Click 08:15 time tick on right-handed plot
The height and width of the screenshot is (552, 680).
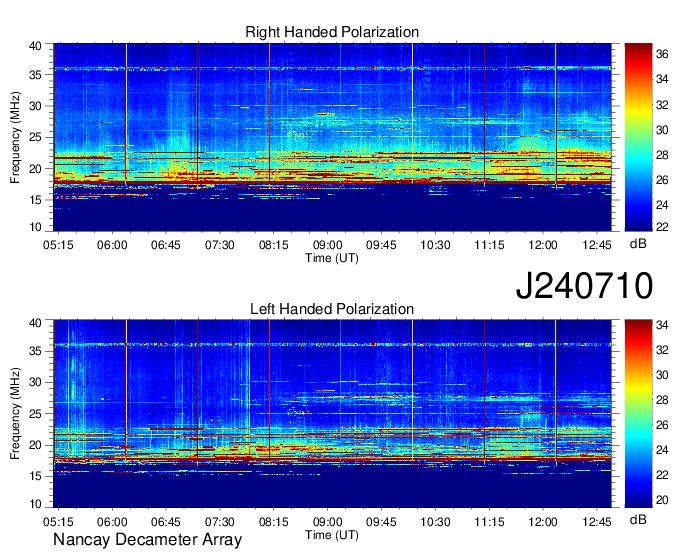(x=274, y=245)
